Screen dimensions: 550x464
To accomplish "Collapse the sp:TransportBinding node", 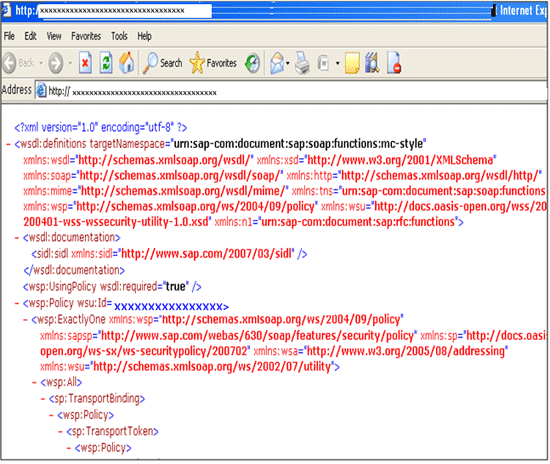I will [x=43, y=399].
